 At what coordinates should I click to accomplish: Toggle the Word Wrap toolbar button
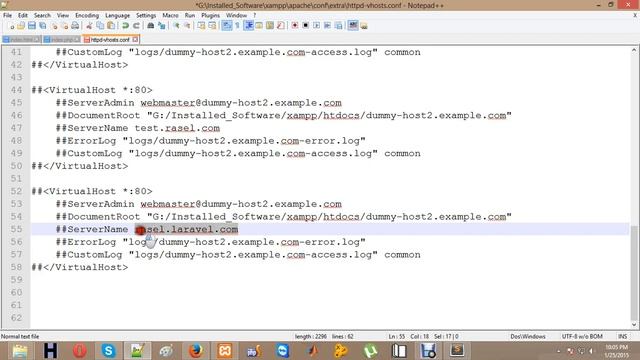[x=227, y=26]
